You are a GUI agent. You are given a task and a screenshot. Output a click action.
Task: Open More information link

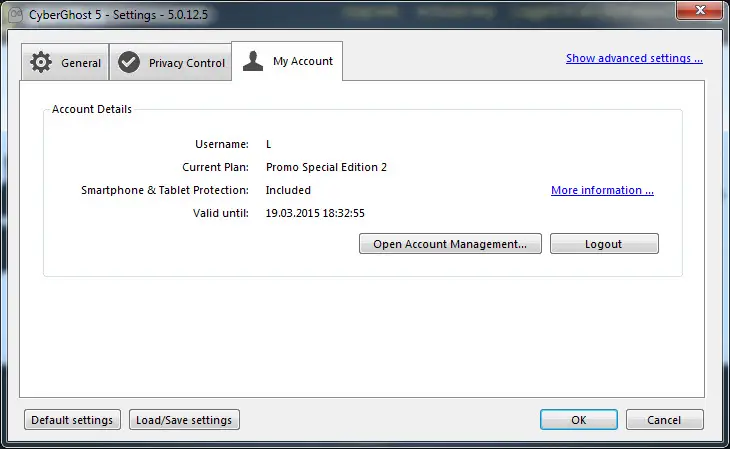[602, 190]
